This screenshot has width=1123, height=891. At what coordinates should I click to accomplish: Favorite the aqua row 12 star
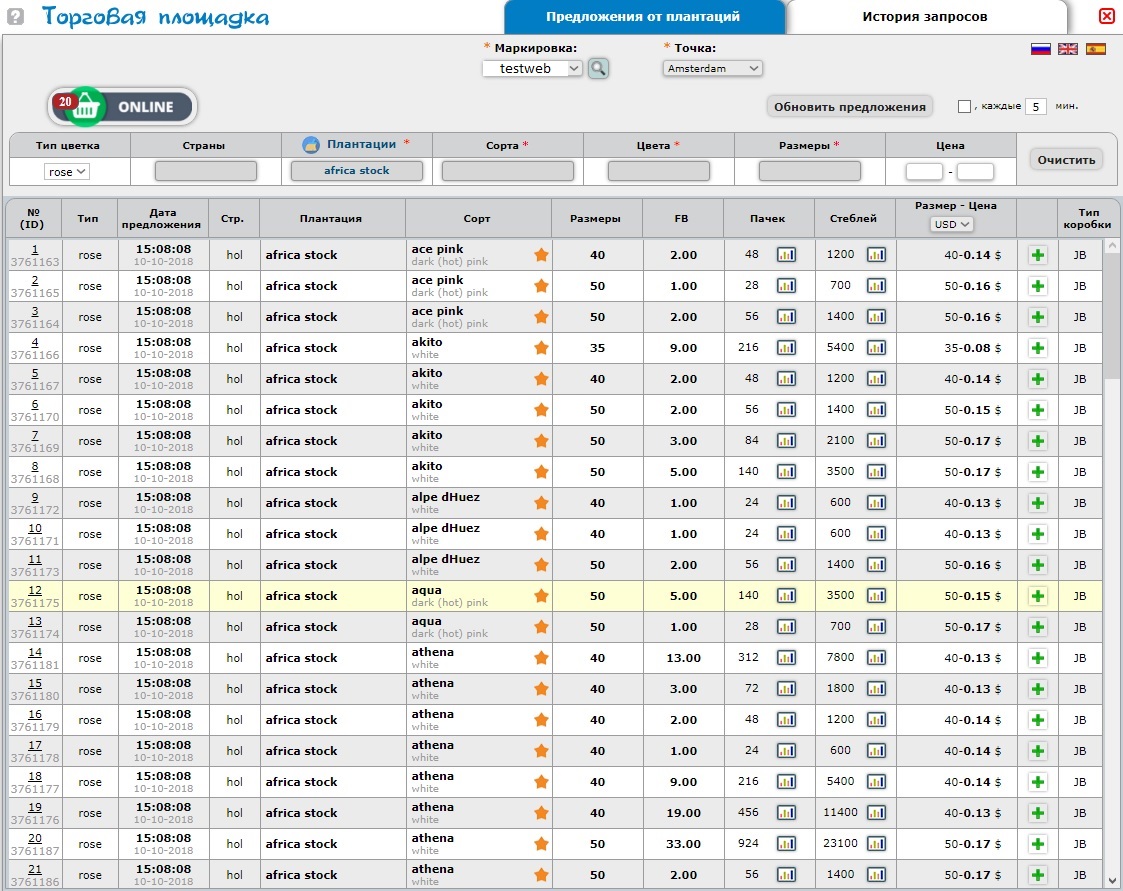(541, 596)
